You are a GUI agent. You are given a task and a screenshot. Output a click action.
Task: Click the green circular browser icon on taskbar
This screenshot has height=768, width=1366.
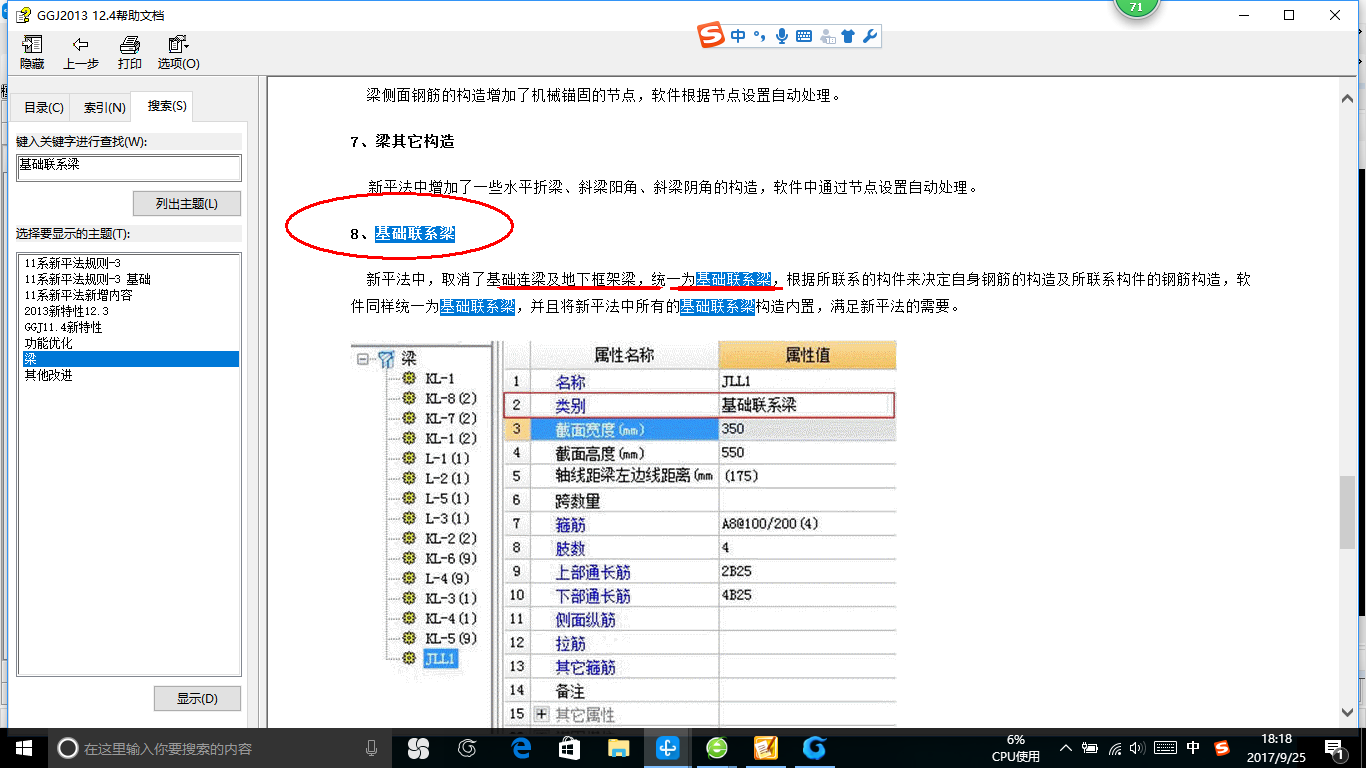coord(716,748)
